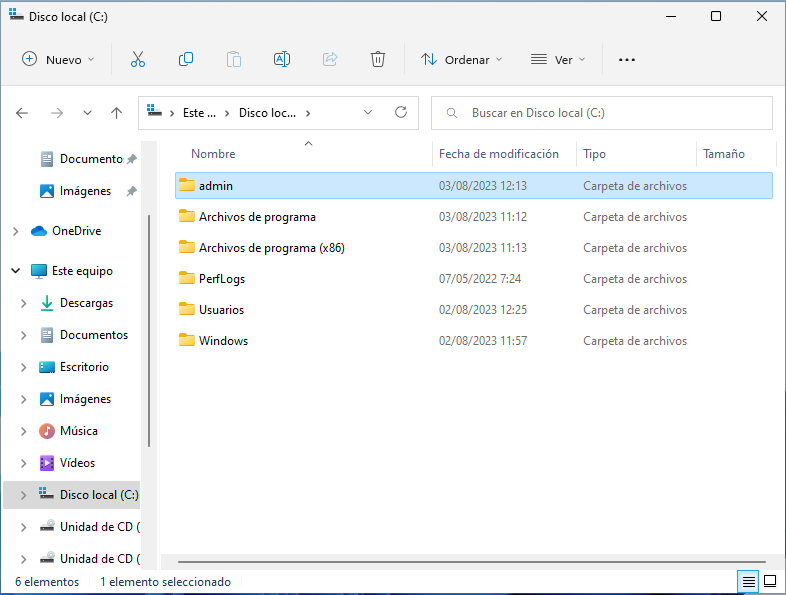Click the Buscar en Disco local search box
Viewport: 786px width, 595px height.
click(x=610, y=113)
